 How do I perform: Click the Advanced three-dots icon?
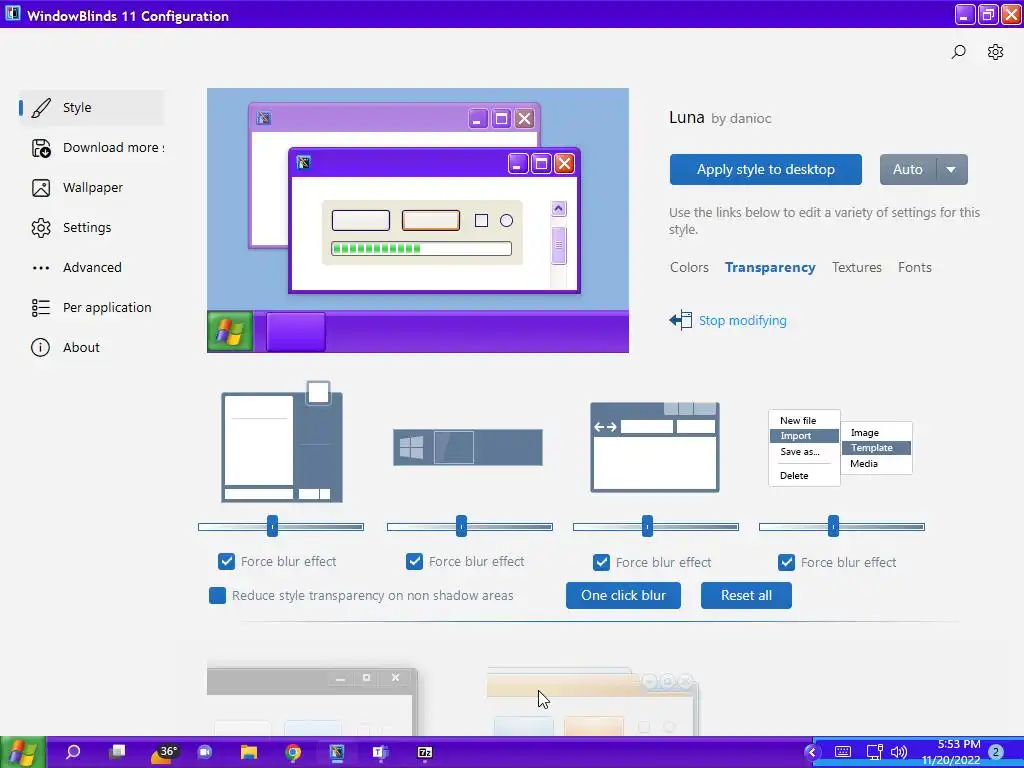(x=41, y=268)
